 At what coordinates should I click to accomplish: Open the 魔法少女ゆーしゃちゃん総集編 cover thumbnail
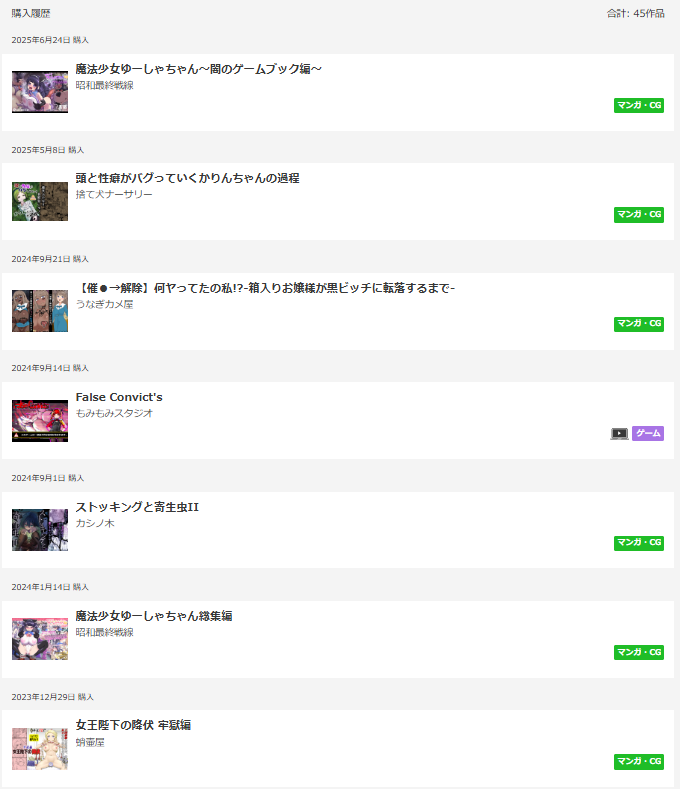(x=40, y=639)
